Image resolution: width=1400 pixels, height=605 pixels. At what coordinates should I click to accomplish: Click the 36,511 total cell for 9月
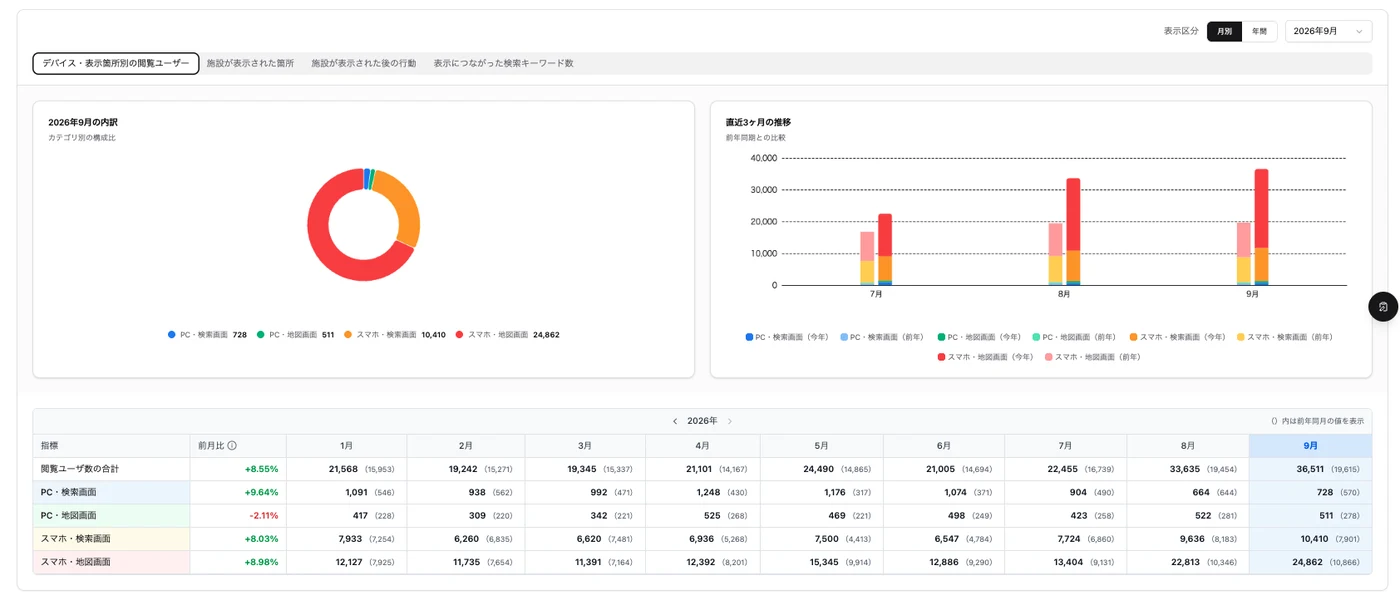click(x=1310, y=469)
